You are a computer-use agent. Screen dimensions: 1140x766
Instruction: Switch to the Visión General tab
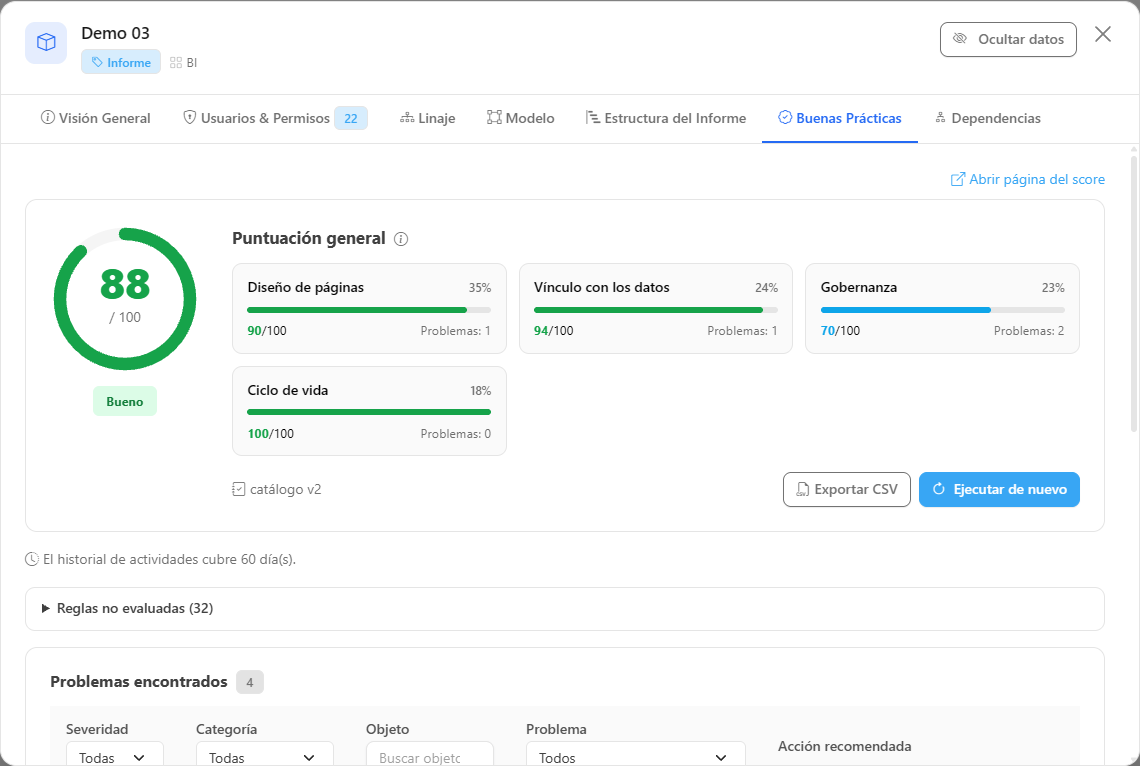(x=96, y=118)
